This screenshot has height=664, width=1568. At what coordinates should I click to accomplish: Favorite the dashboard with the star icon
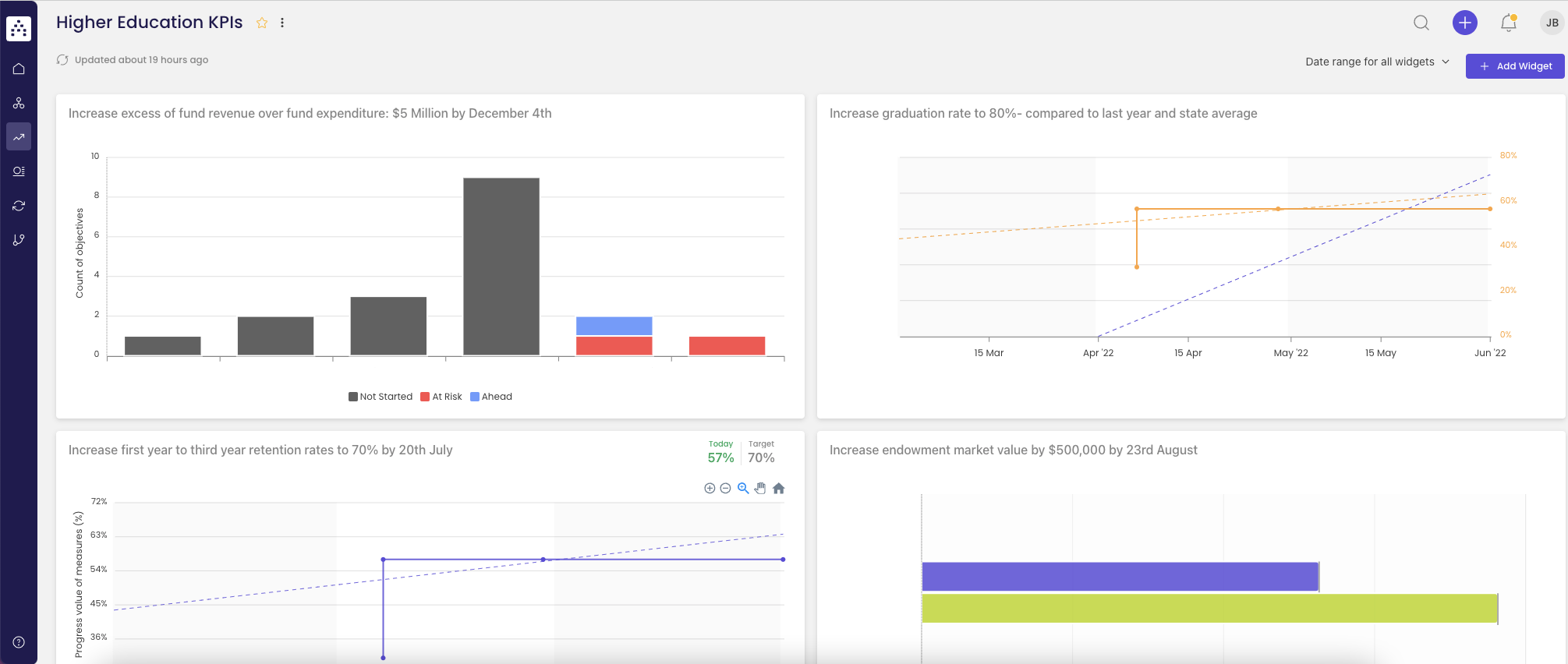262,23
